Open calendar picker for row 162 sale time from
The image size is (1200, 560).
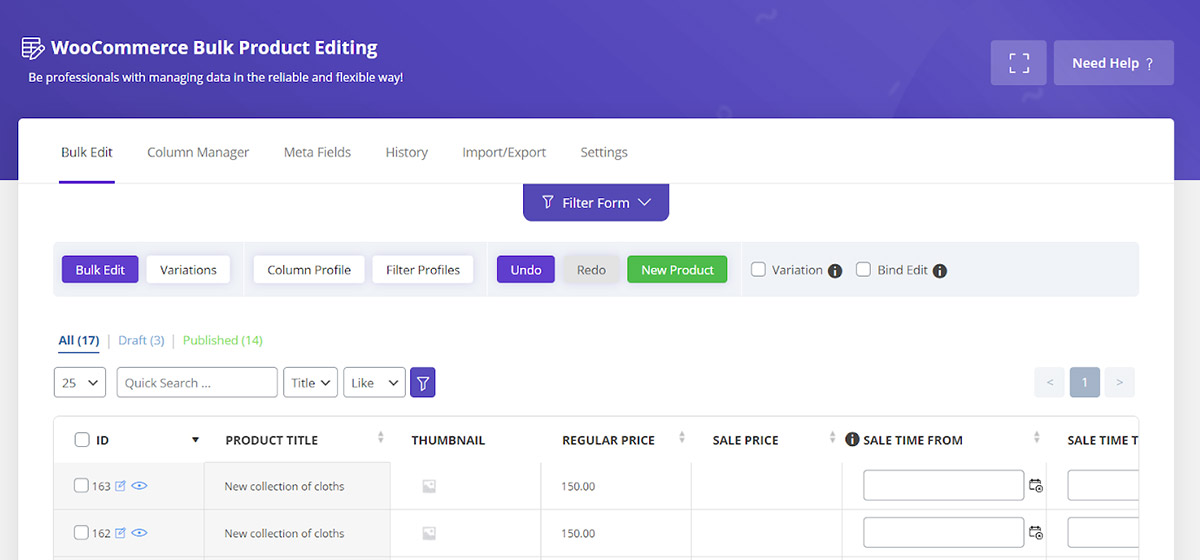tap(1036, 533)
